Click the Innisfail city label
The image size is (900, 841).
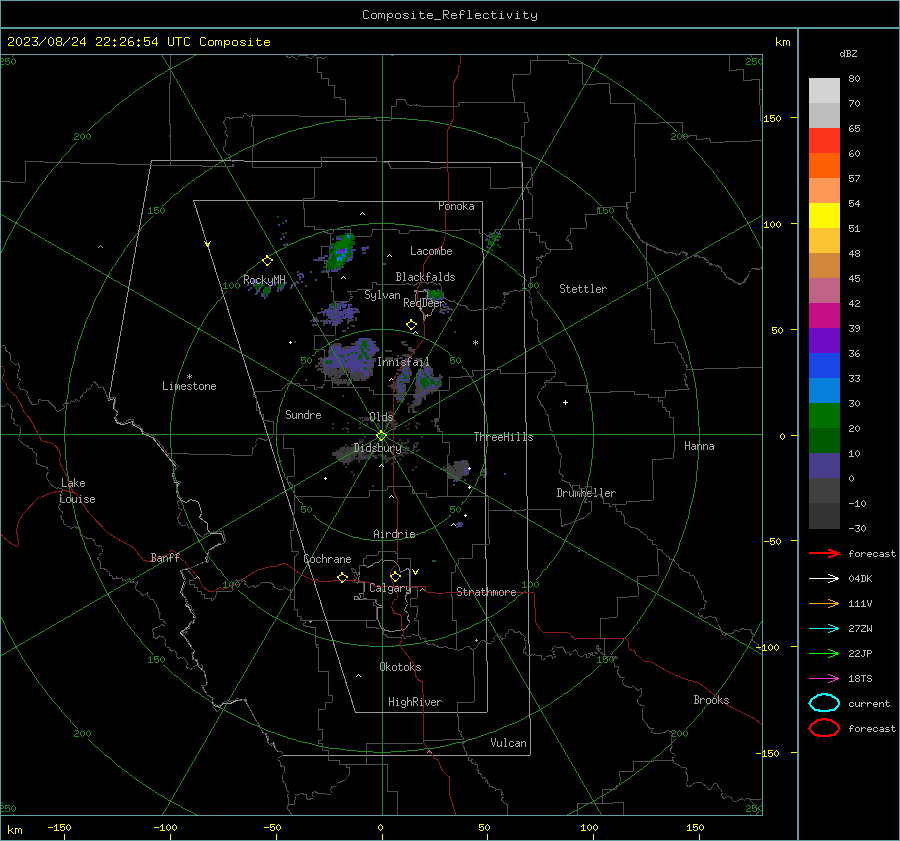pos(403,362)
